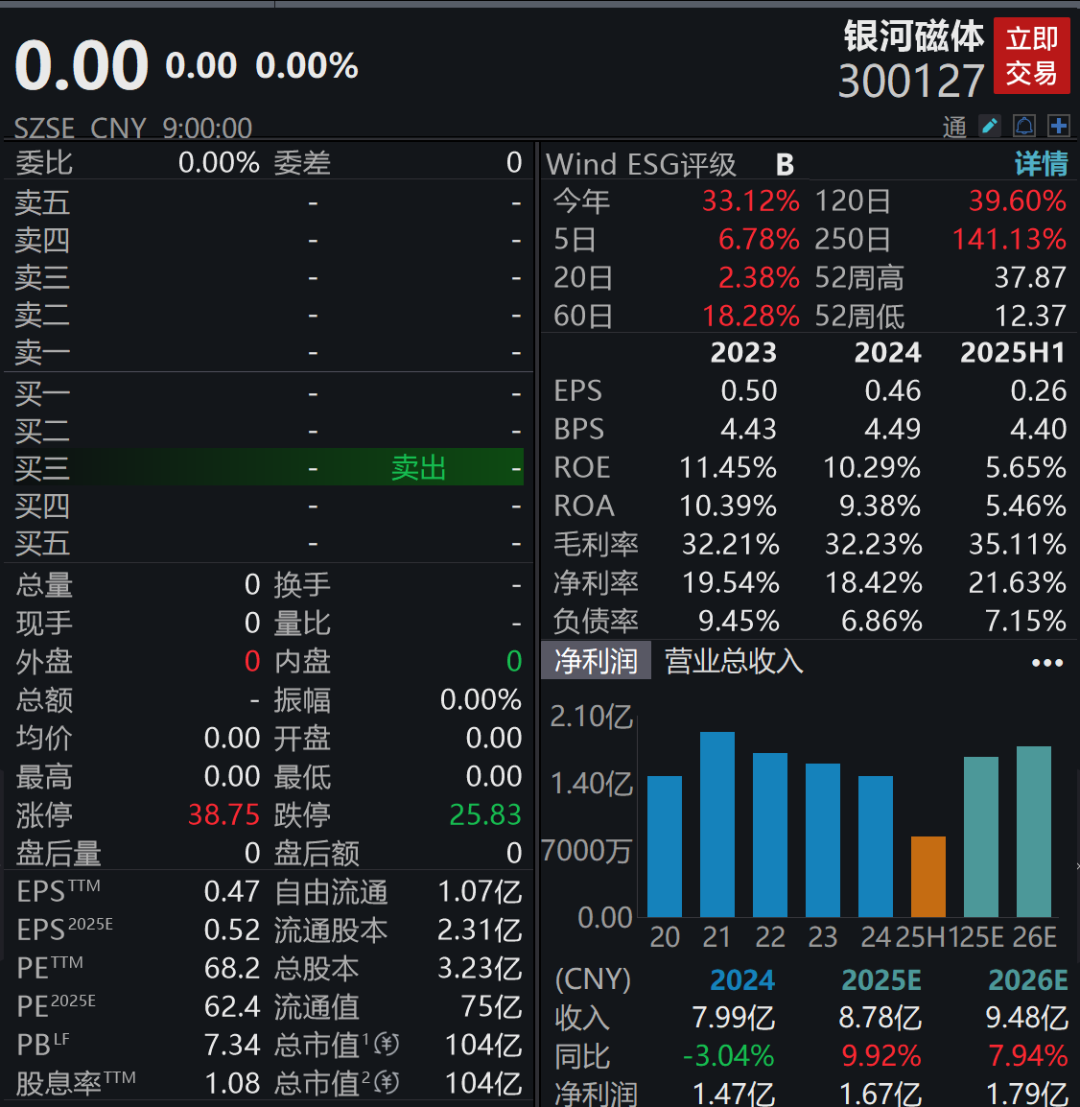
Task: Select the 2021 net profit bar
Action: [717, 825]
